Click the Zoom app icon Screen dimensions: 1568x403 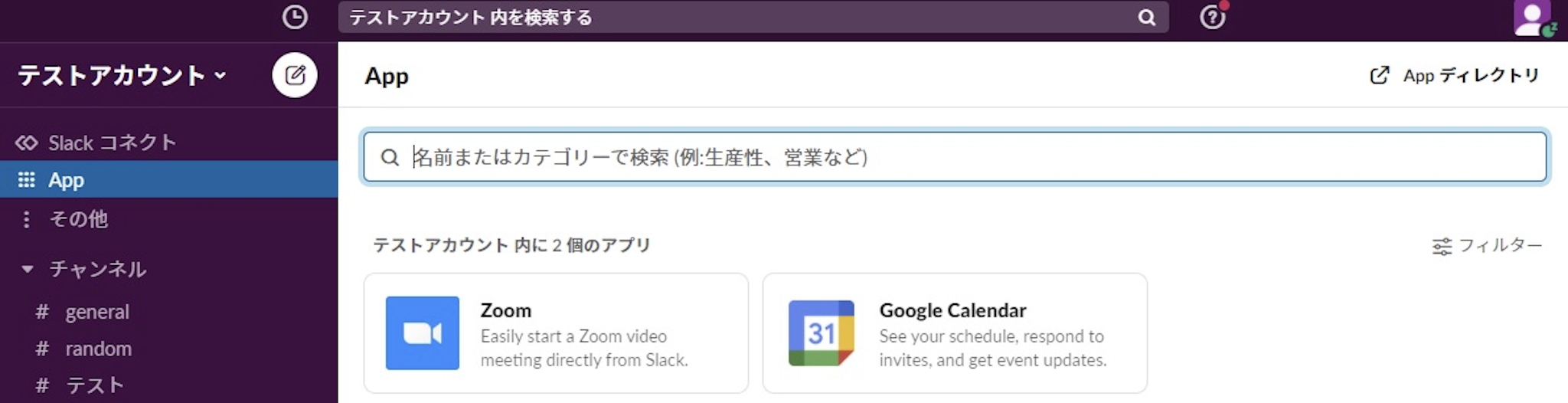click(423, 333)
